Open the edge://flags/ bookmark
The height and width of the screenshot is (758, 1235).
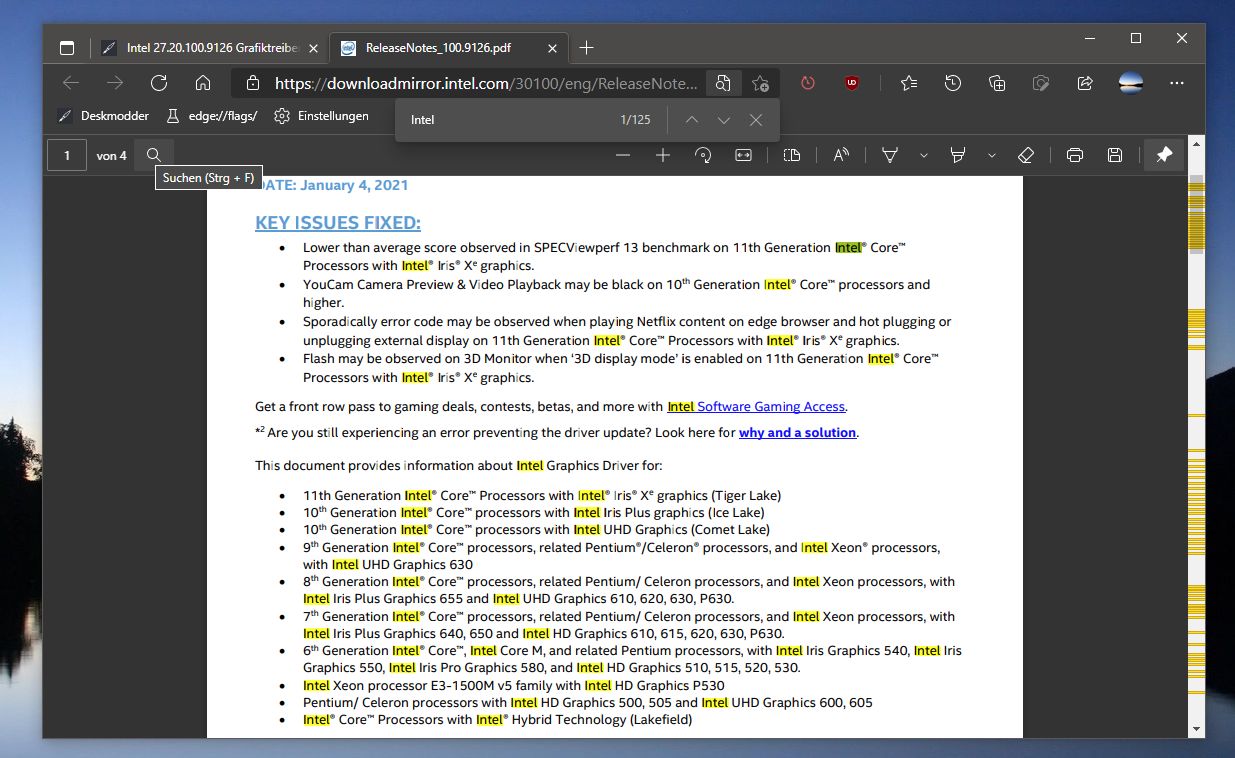pyautogui.click(x=211, y=116)
